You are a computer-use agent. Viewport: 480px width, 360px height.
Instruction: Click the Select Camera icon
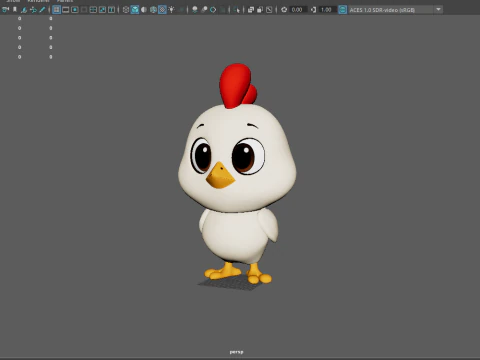click(5, 10)
